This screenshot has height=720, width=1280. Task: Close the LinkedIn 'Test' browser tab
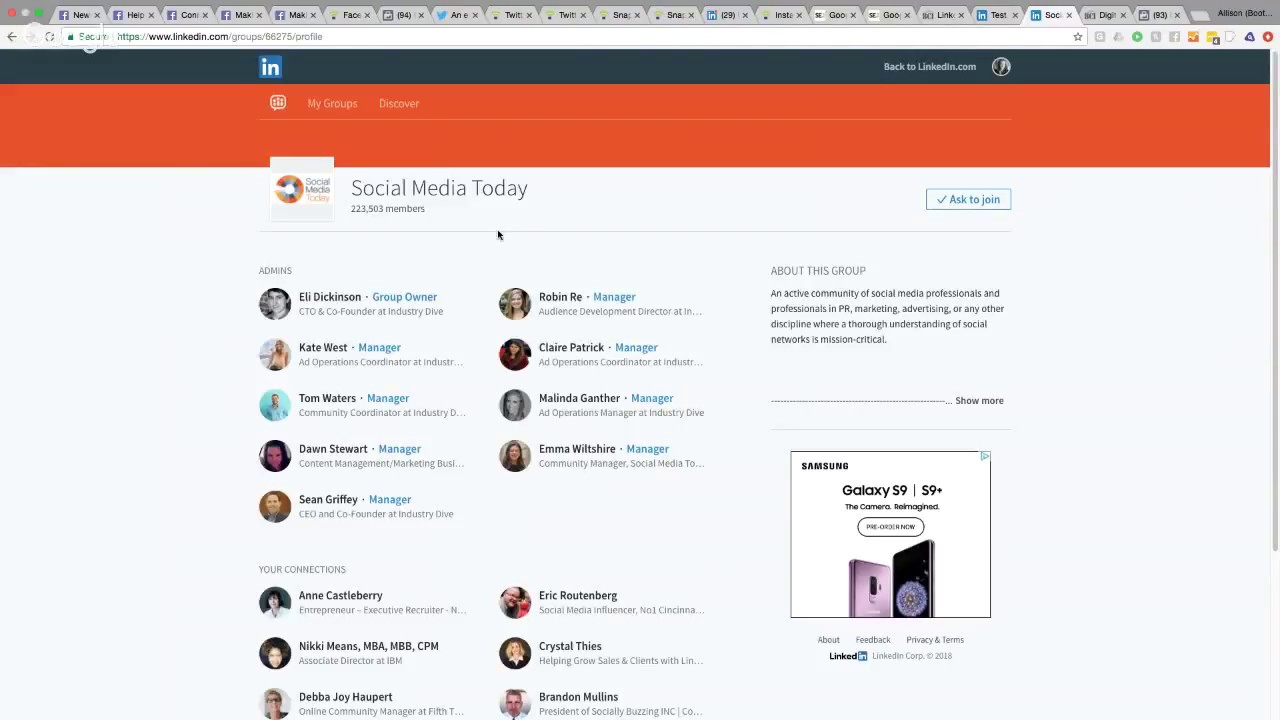1015,15
